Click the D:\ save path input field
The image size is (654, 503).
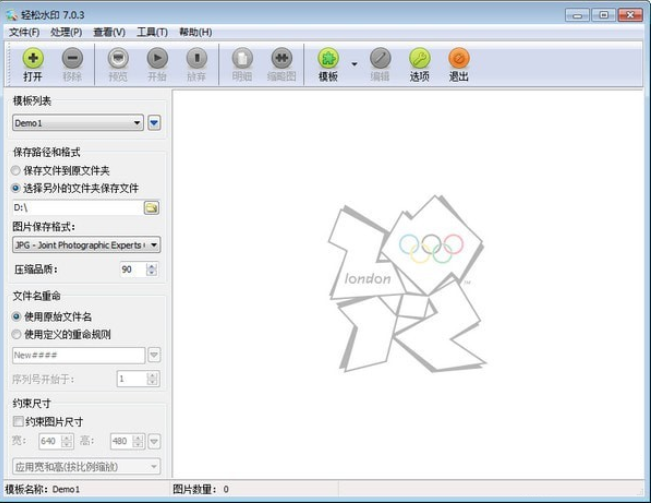click(x=76, y=208)
